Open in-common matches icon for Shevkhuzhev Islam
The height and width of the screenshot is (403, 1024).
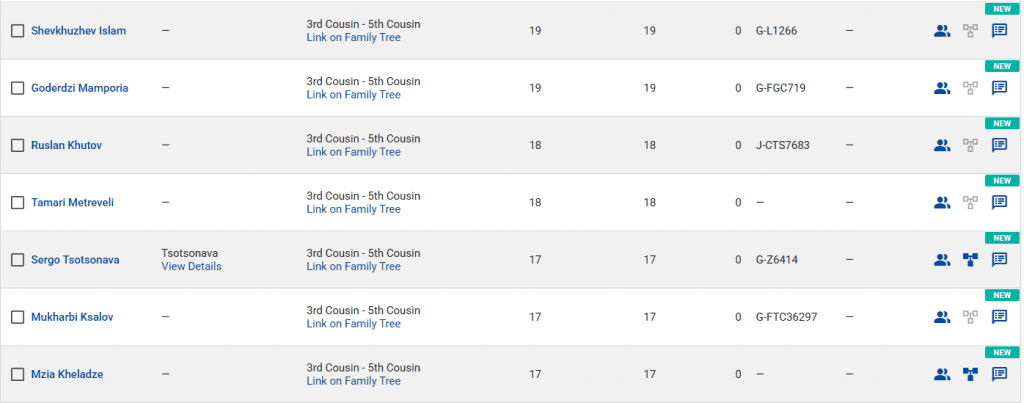pos(941,31)
